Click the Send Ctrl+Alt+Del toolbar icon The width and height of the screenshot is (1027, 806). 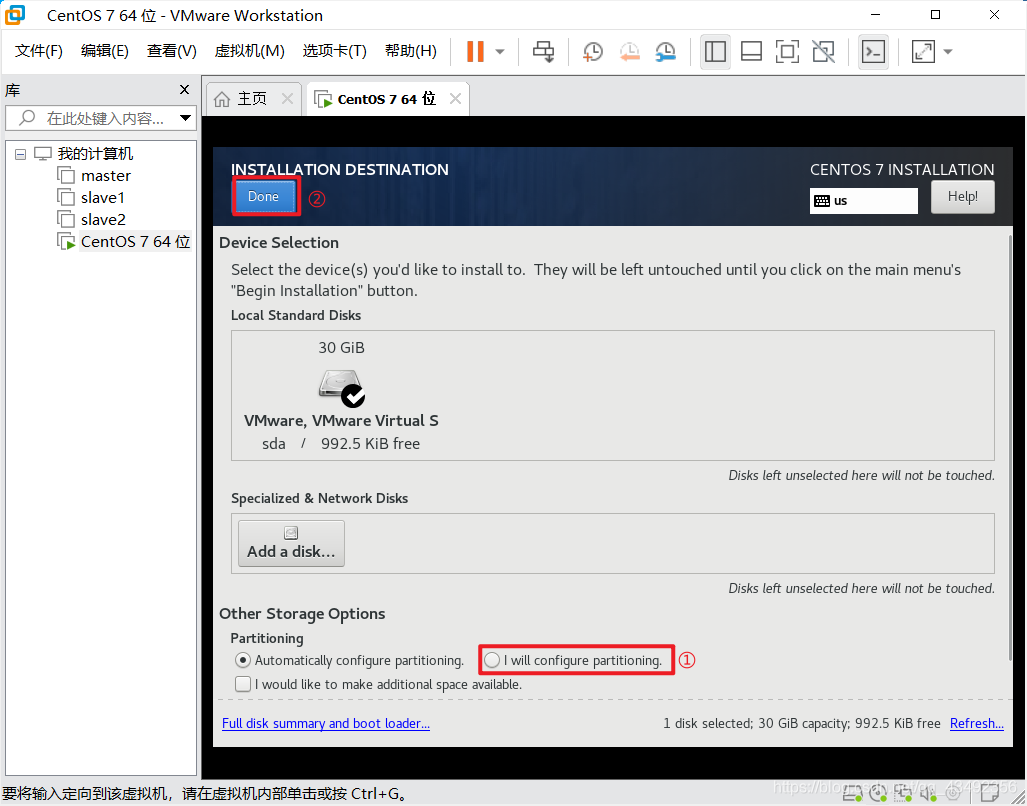[543, 51]
